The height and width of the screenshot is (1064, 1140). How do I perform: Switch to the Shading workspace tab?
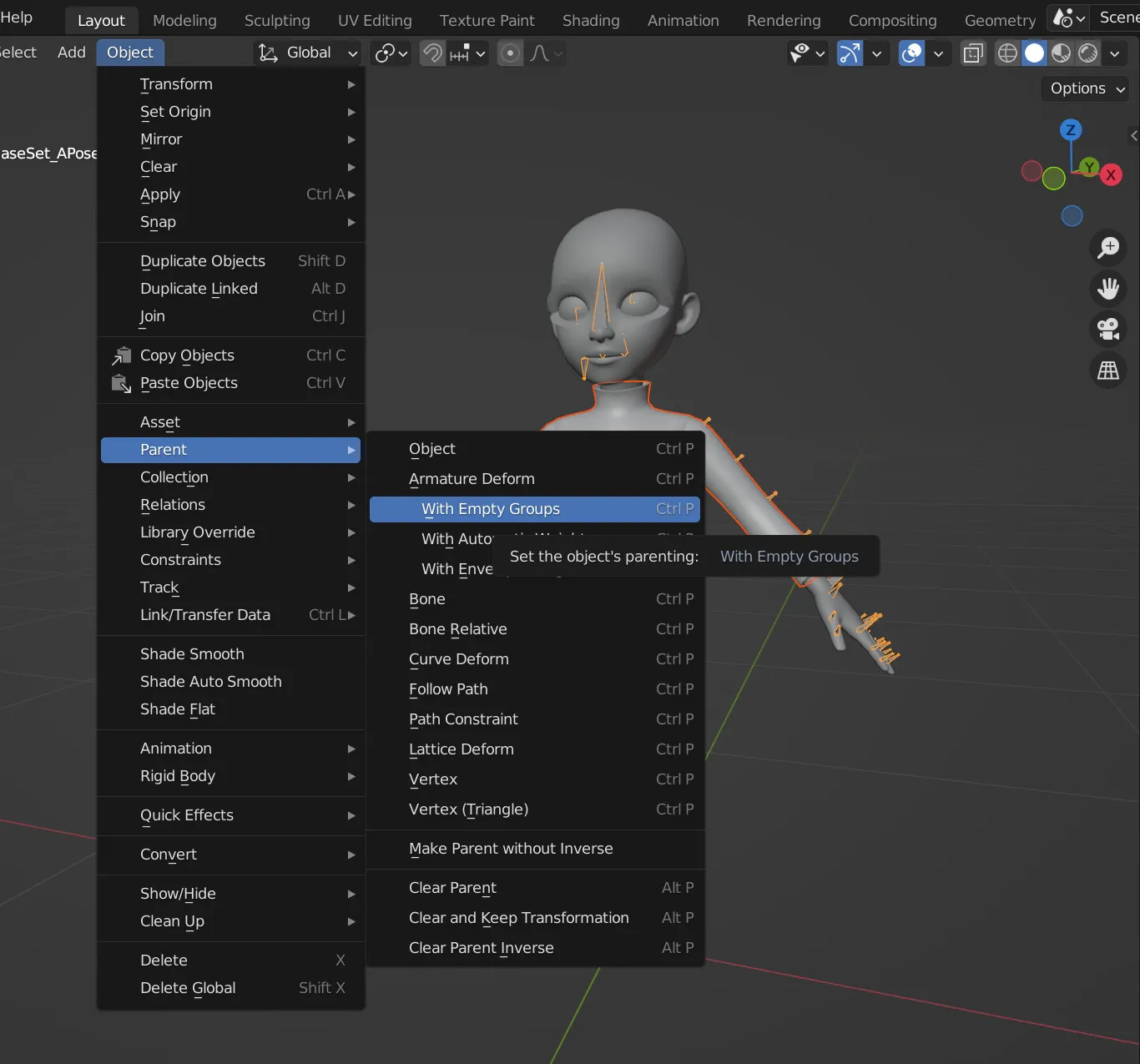coord(591,20)
